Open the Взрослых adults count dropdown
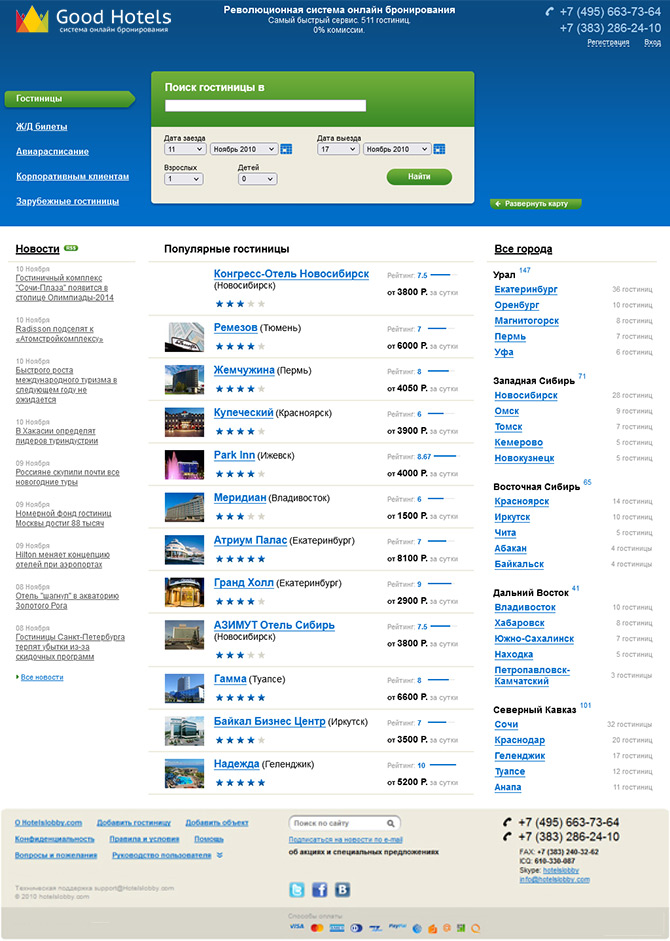670x941 pixels. pyautogui.click(x=183, y=179)
